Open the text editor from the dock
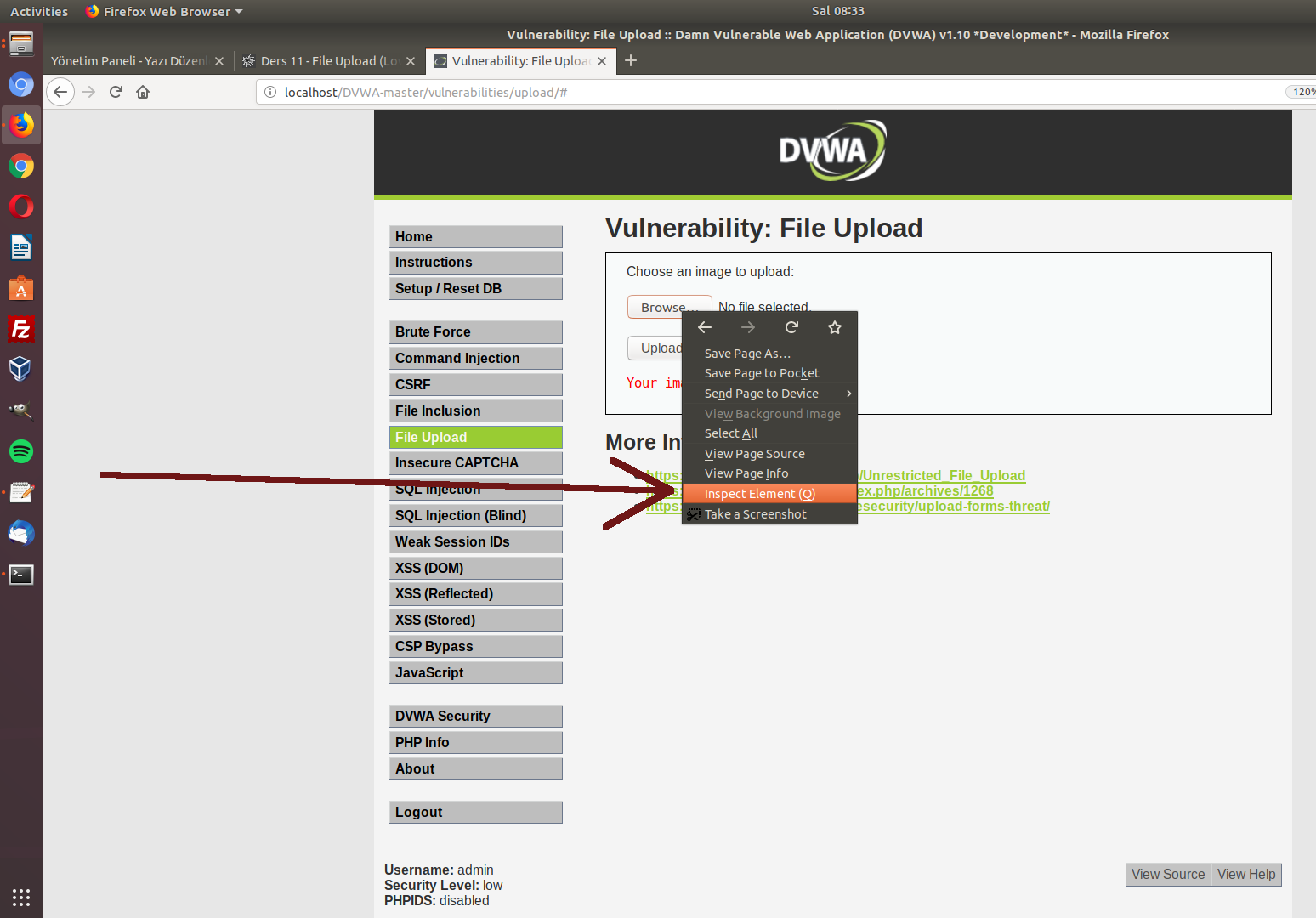The width and height of the screenshot is (1316, 918). point(21,492)
